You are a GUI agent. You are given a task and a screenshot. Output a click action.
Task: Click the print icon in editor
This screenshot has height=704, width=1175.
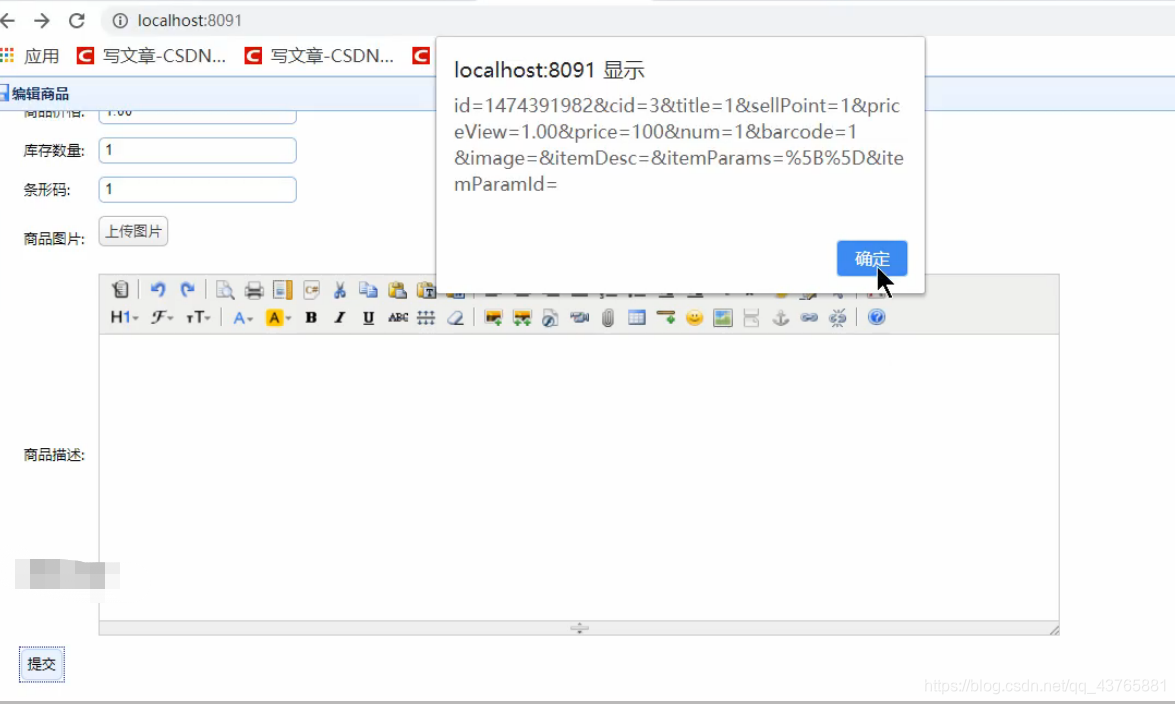(254, 289)
